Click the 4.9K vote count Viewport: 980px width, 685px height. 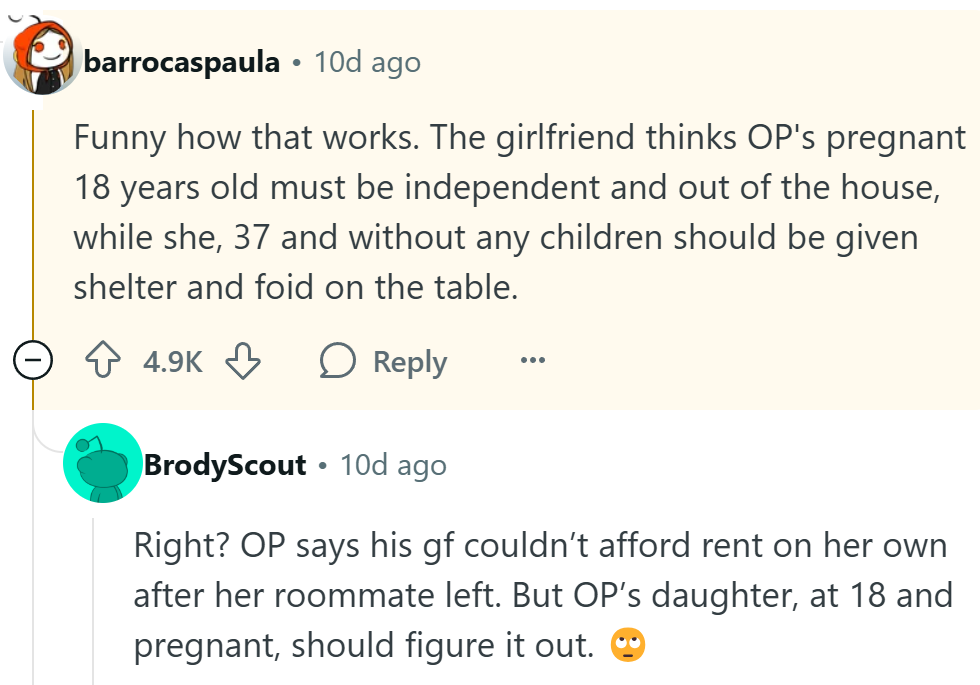tap(173, 362)
